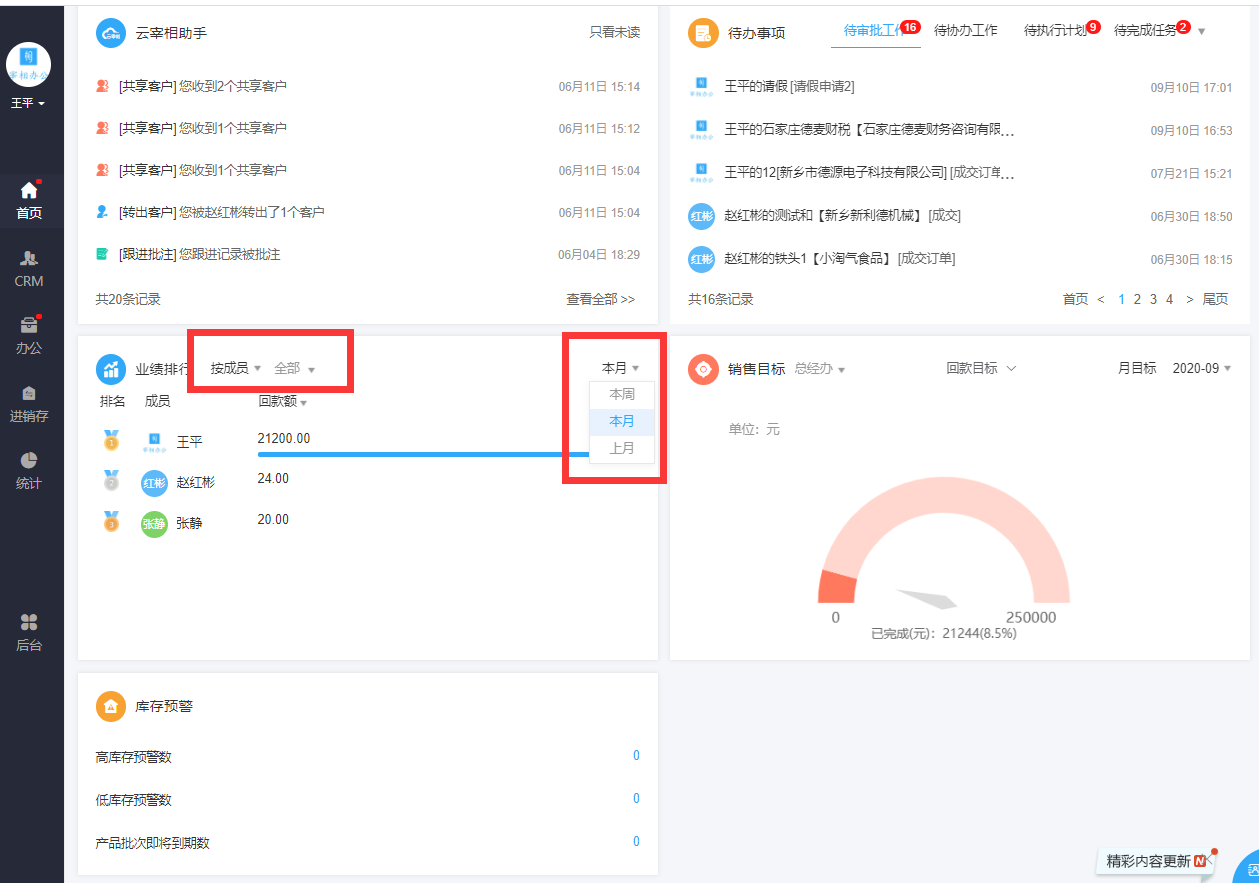Screen dimensions: 1259x883
Task: Click the 待办事项 orange list icon
Action: (703, 33)
